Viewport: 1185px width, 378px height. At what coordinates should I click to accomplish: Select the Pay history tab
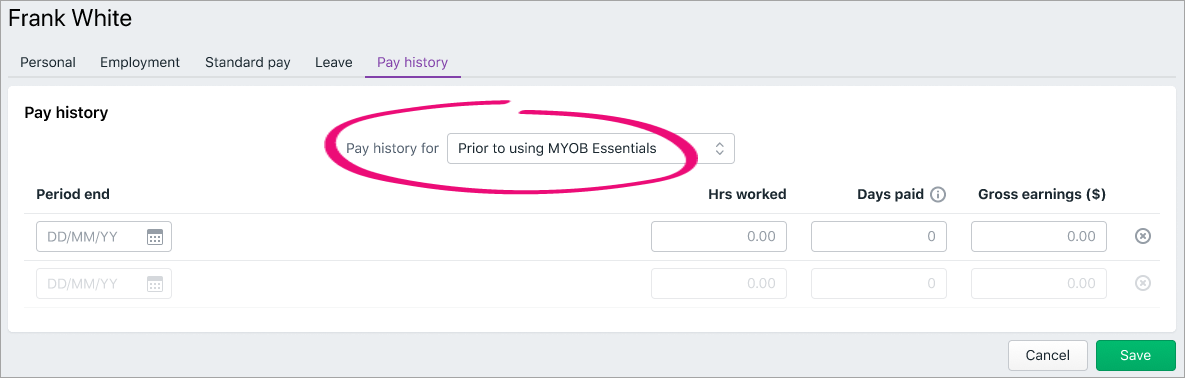pyautogui.click(x=413, y=62)
